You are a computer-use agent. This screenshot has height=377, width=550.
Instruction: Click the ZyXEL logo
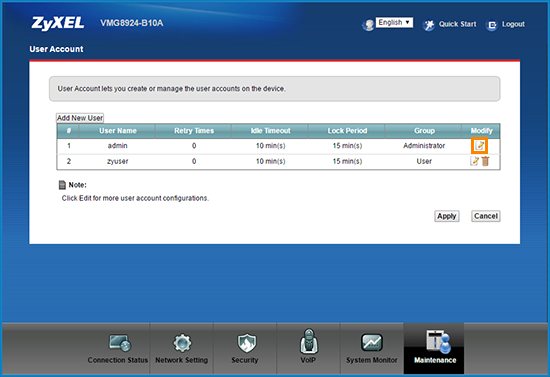pos(58,23)
